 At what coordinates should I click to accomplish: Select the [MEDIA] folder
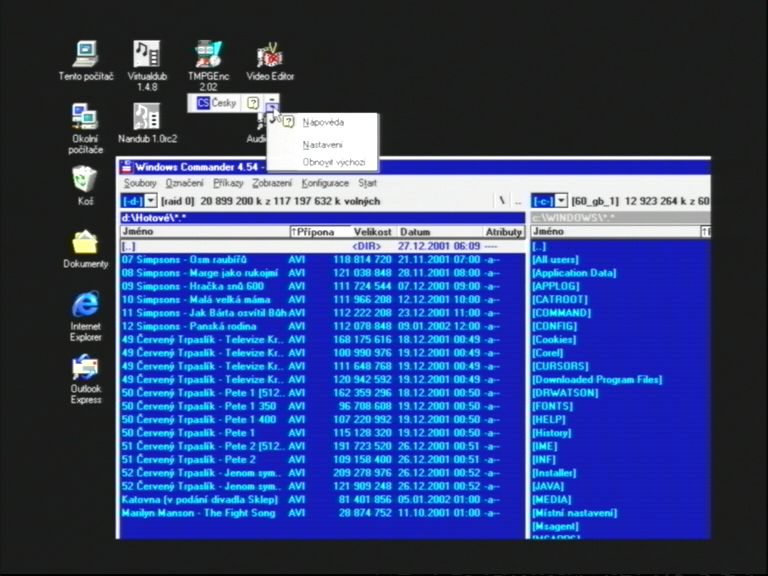point(552,500)
